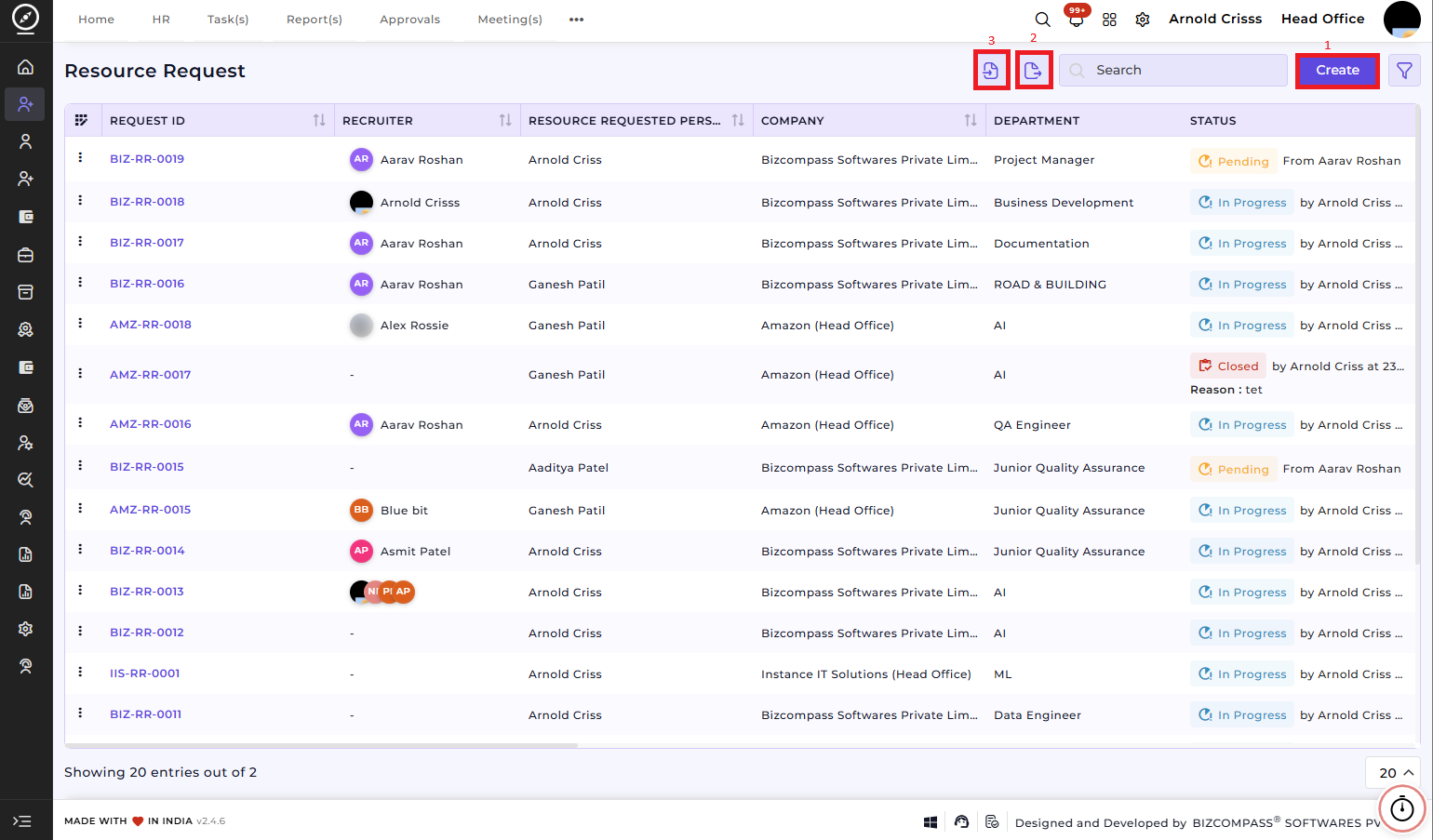
Task: Open the Task(s) menu
Action: tap(228, 20)
